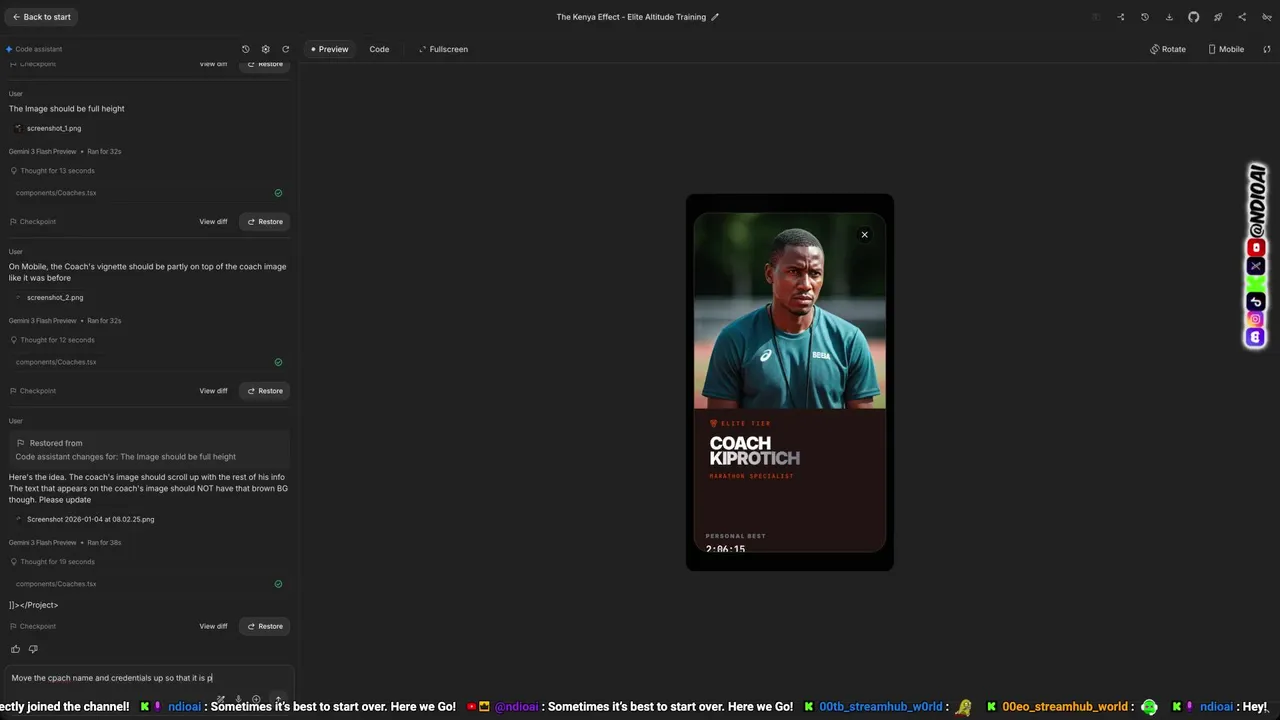The height and width of the screenshot is (720, 1280).
Task: Click 'MARATHON SPECIALIST' text in preview
Action: tap(751, 476)
